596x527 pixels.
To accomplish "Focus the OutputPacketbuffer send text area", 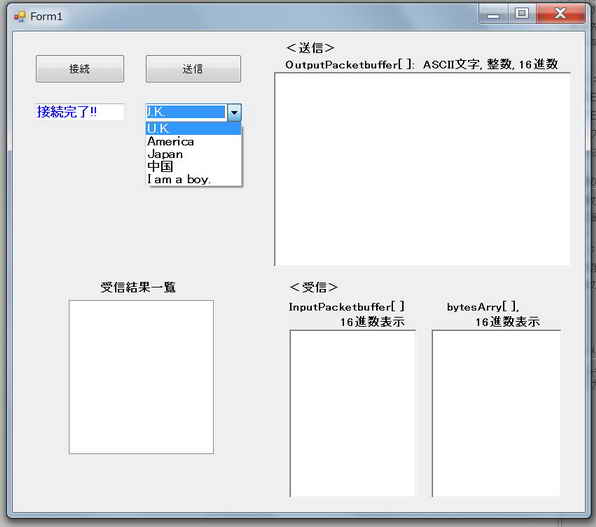I will pyautogui.click(x=422, y=169).
